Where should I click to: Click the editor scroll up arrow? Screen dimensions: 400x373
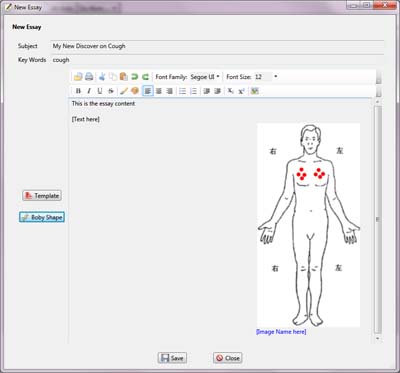tap(377, 102)
